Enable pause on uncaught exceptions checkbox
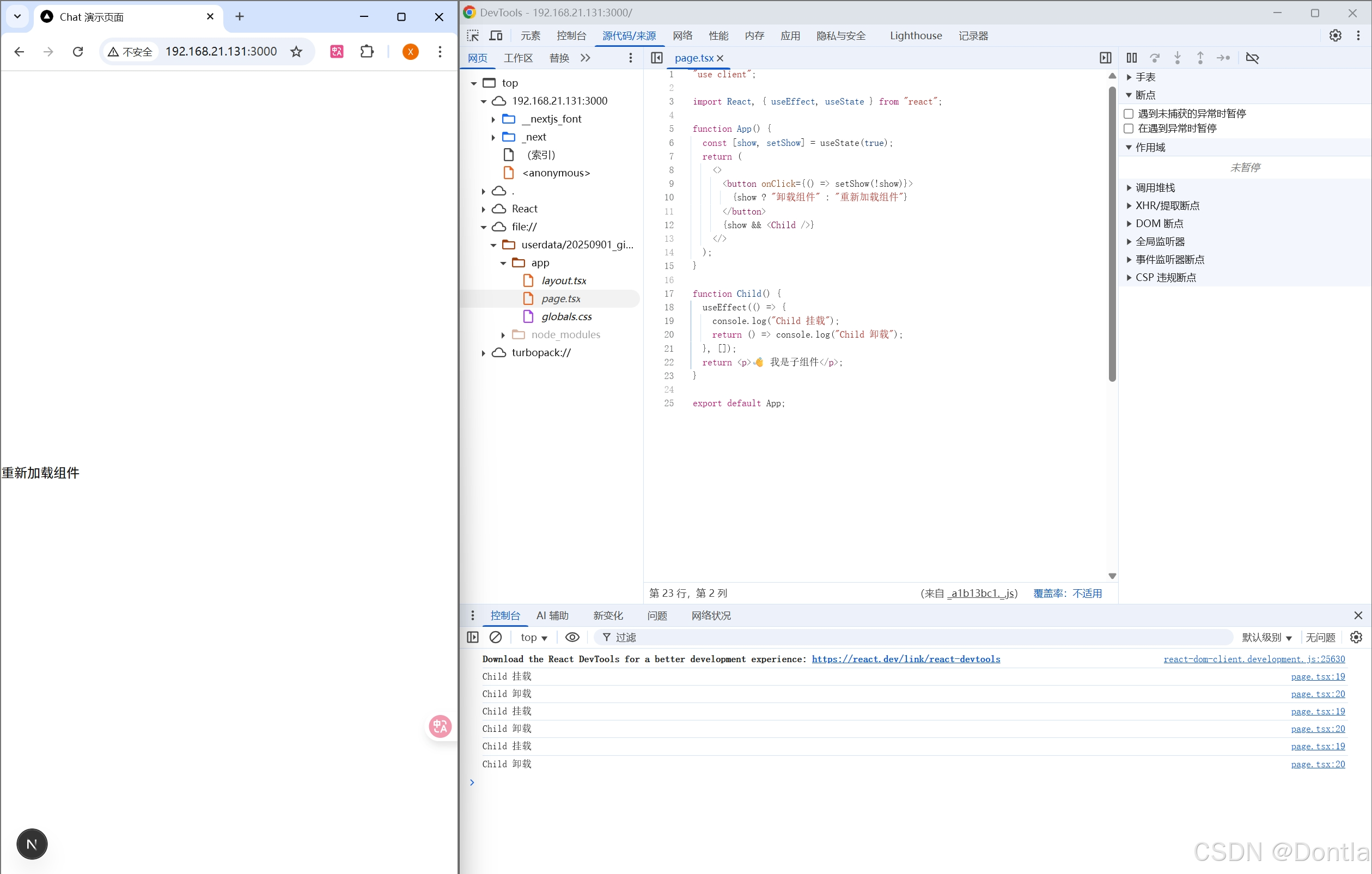The width and height of the screenshot is (1372, 874). pos(1128,113)
